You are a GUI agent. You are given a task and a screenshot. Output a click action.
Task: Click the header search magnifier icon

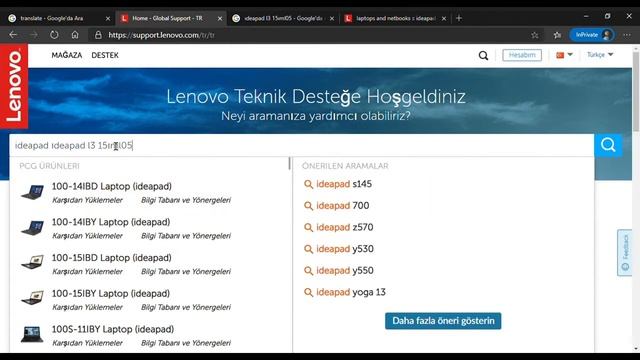tap(483, 56)
